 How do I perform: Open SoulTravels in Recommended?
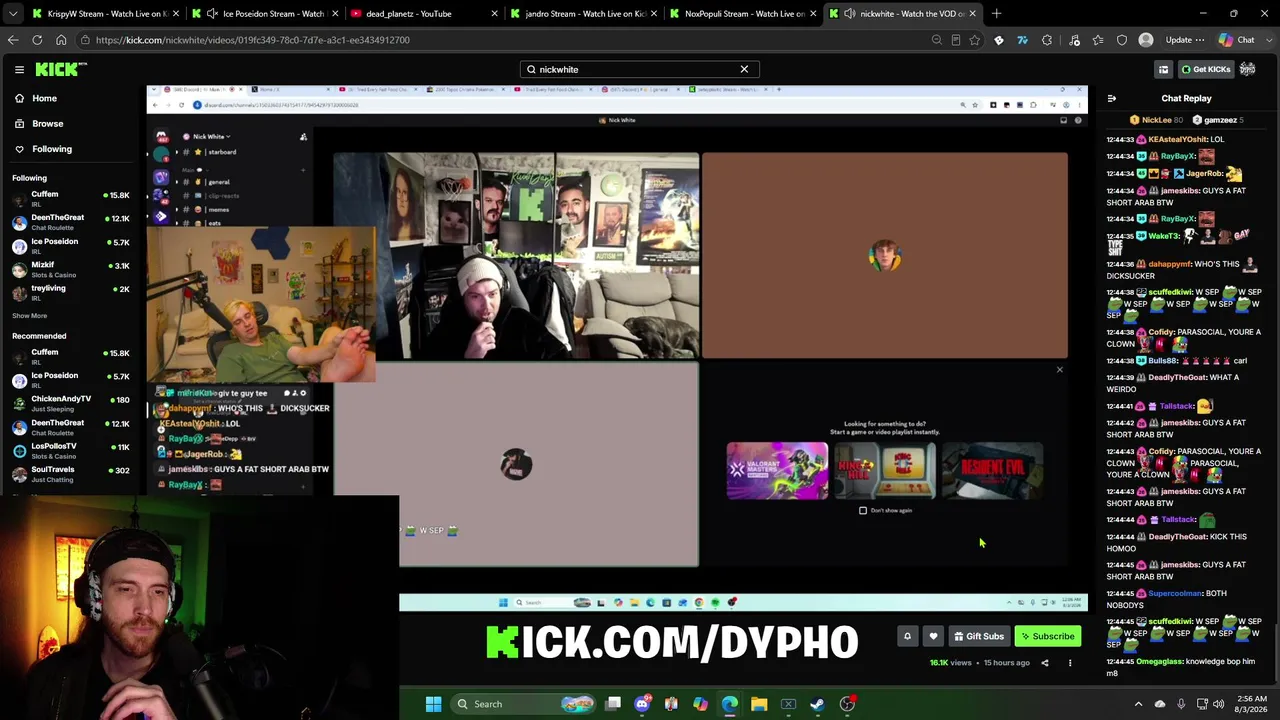tap(70, 473)
